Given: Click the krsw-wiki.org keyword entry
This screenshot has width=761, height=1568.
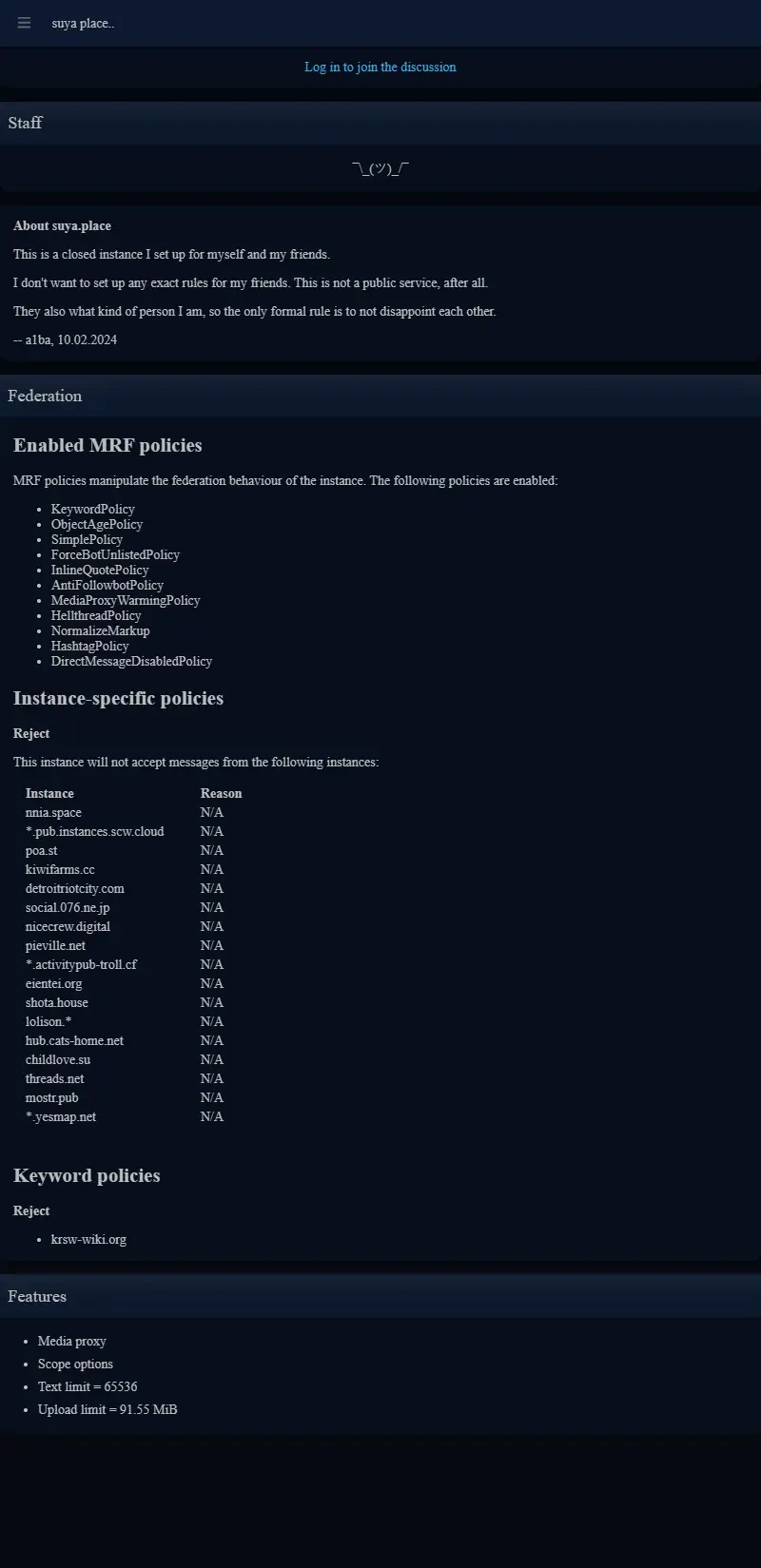Looking at the screenshot, I should click(88, 1239).
